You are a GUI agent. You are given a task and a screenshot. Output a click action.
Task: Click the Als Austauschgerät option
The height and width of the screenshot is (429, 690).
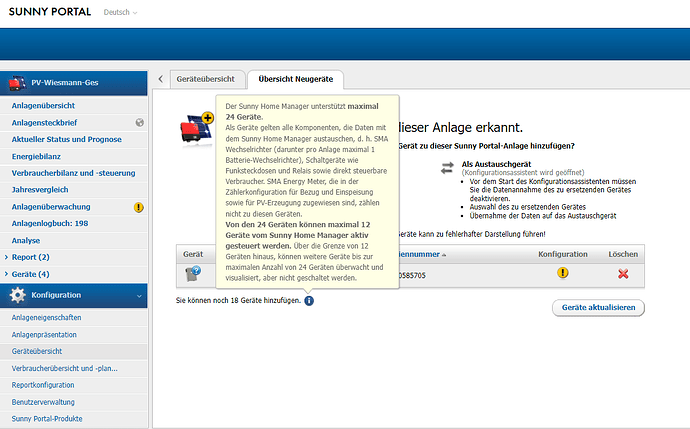(x=496, y=164)
